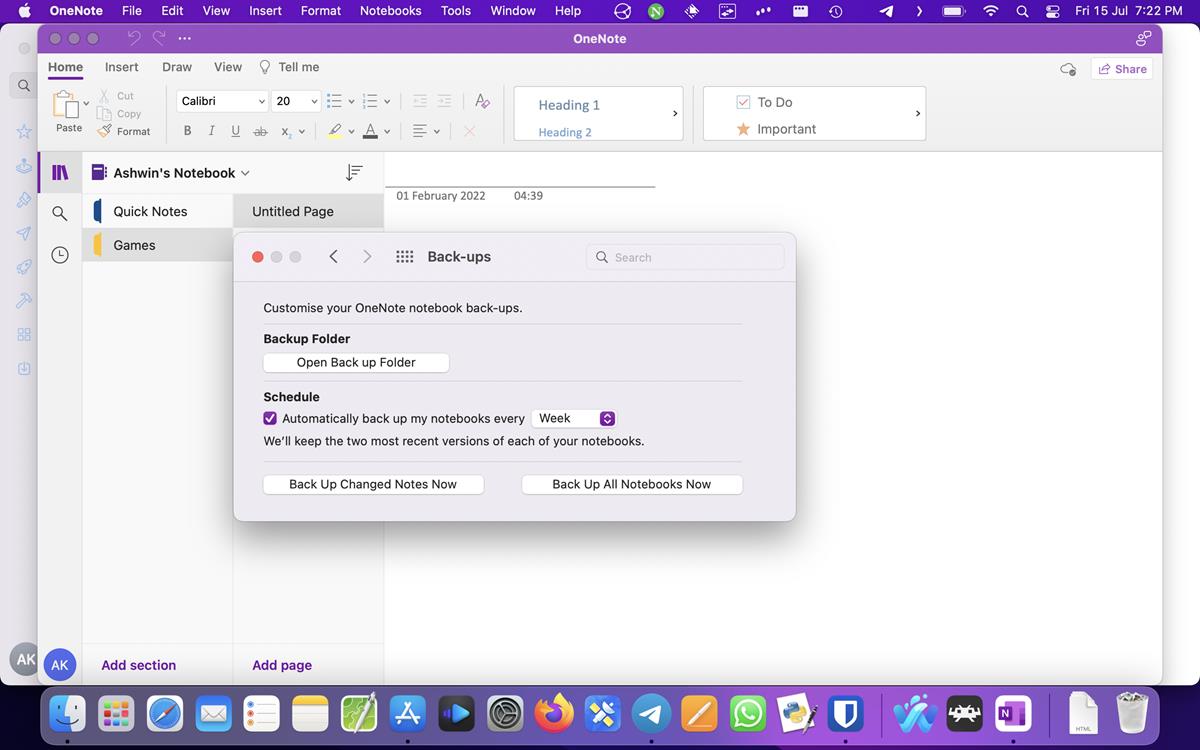This screenshot has width=1200, height=750.
Task: Clear all formatting with the styling eraser icon
Action: coord(481,101)
